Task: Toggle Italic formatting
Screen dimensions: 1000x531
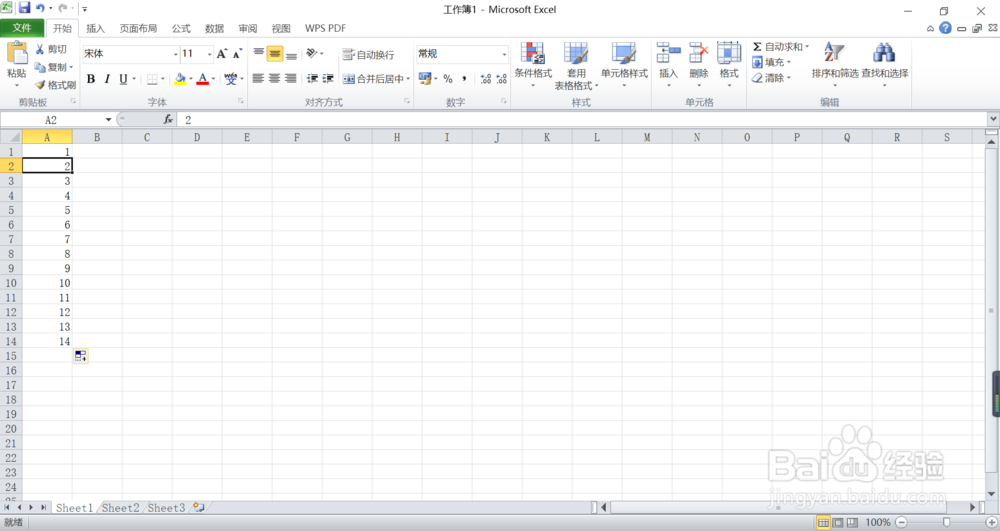Action: tap(107, 79)
